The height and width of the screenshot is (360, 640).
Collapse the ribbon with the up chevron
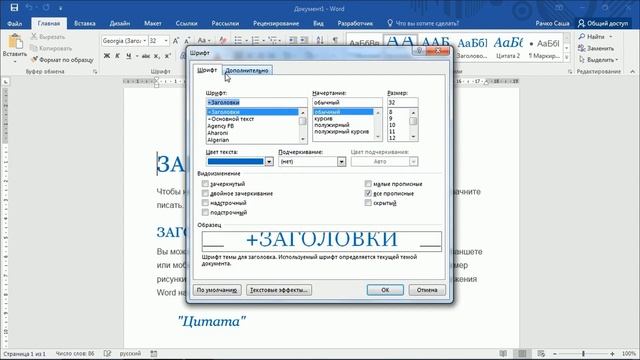pos(633,71)
